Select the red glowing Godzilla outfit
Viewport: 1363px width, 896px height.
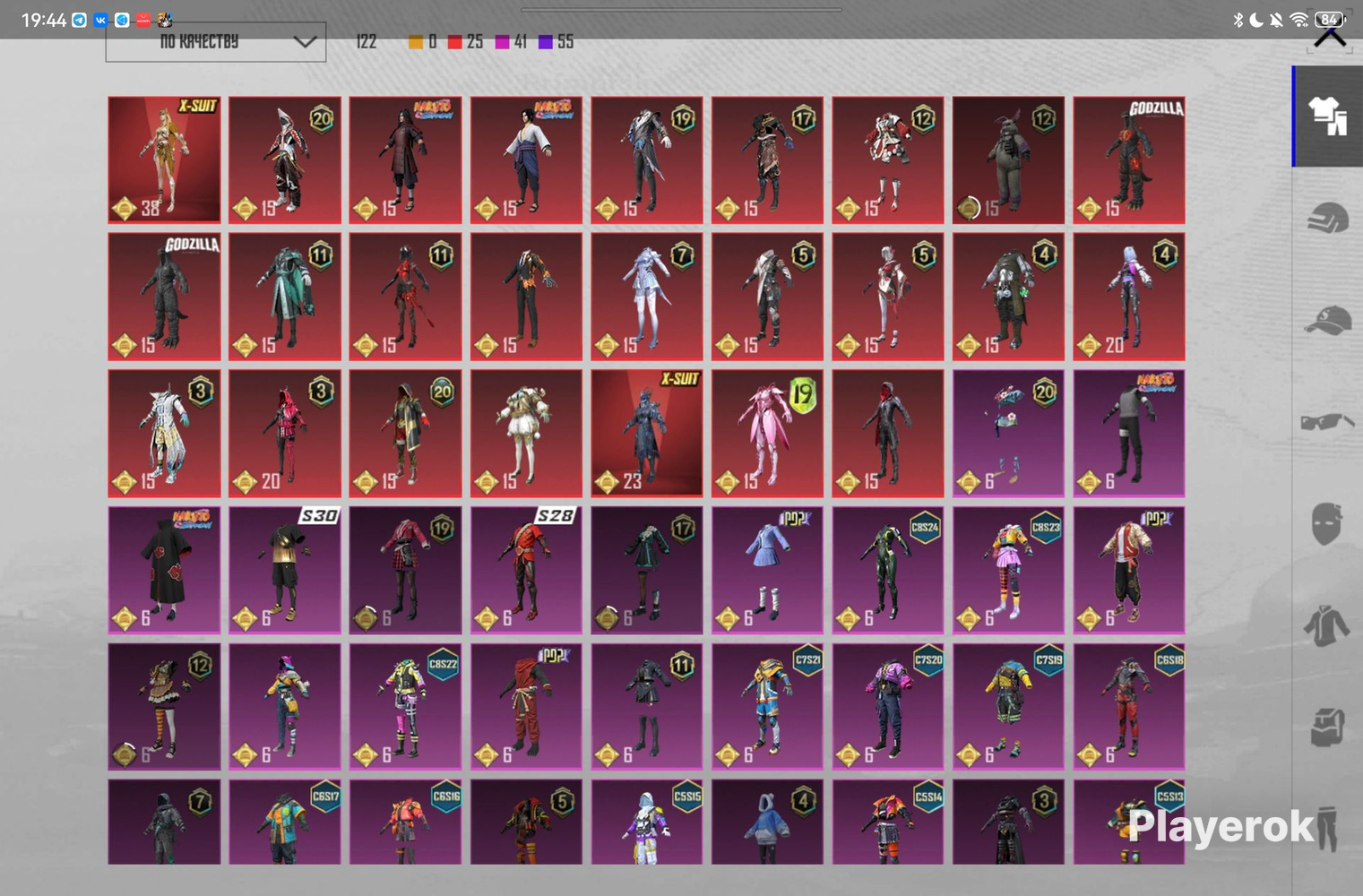click(1129, 159)
